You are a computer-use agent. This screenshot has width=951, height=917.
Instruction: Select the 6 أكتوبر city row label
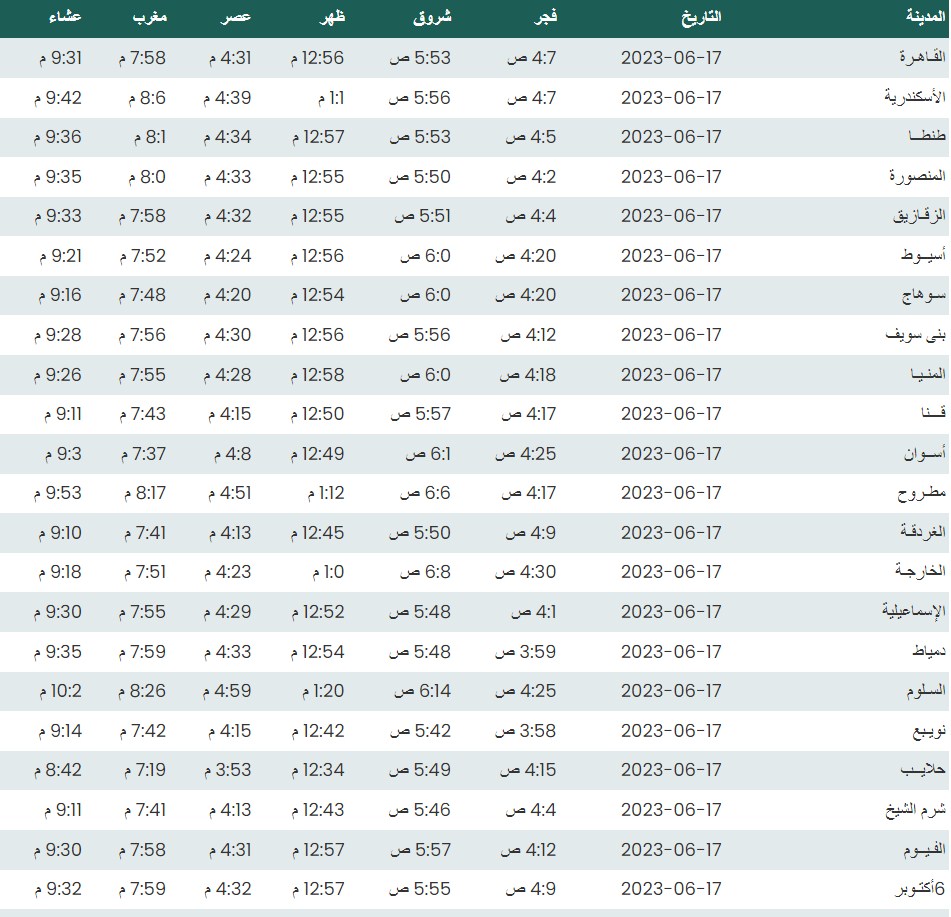pos(912,889)
